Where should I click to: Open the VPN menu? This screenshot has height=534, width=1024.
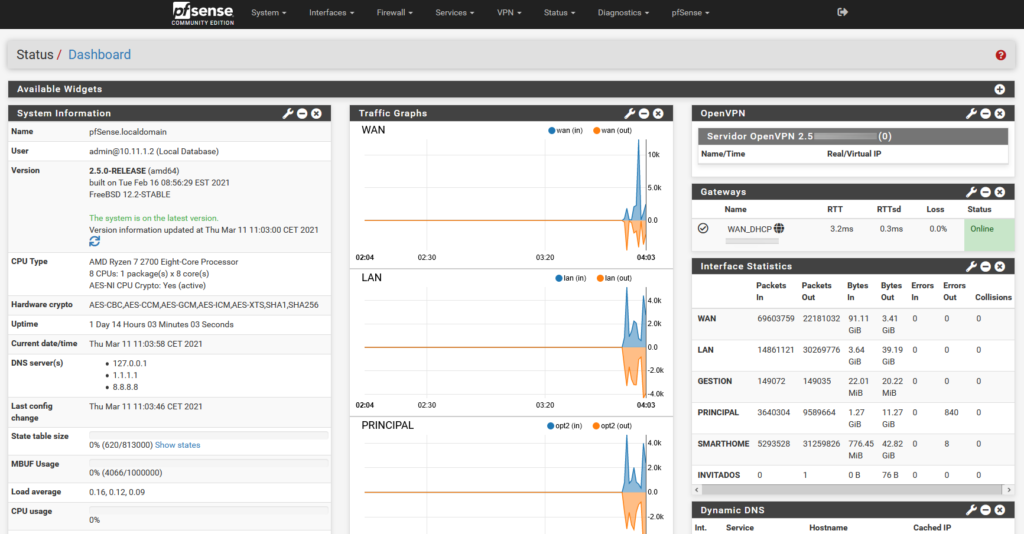pyautogui.click(x=509, y=12)
